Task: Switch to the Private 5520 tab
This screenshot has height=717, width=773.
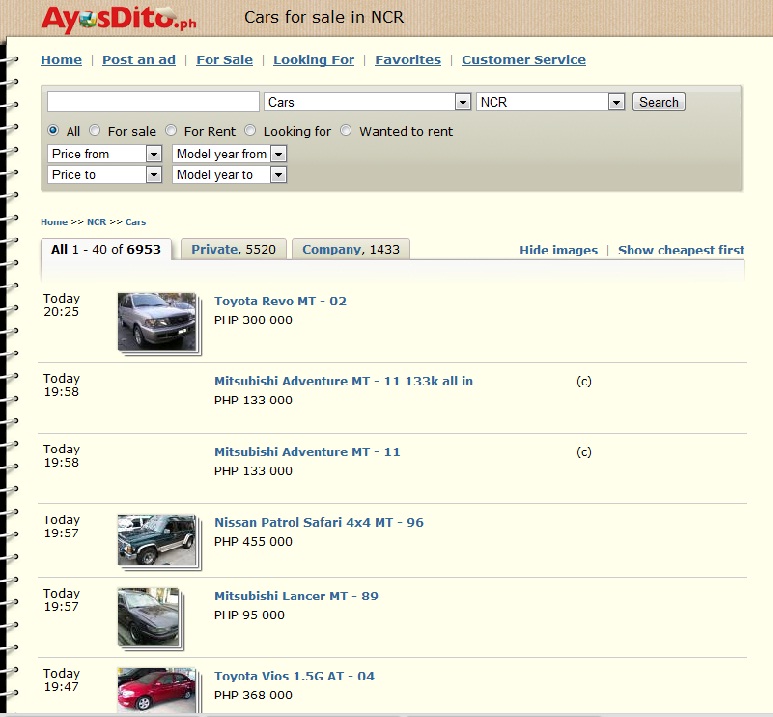Action: point(234,250)
